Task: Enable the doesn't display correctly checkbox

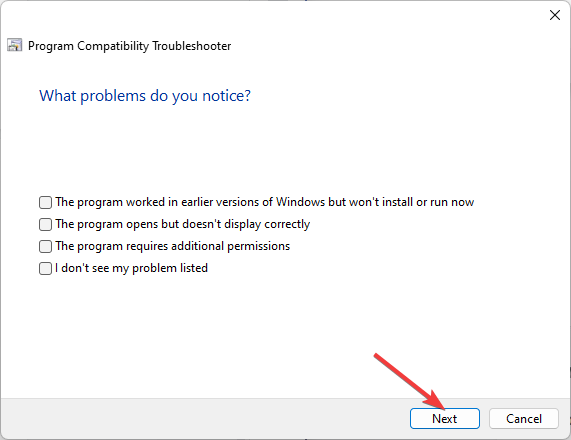Action: 45,224
